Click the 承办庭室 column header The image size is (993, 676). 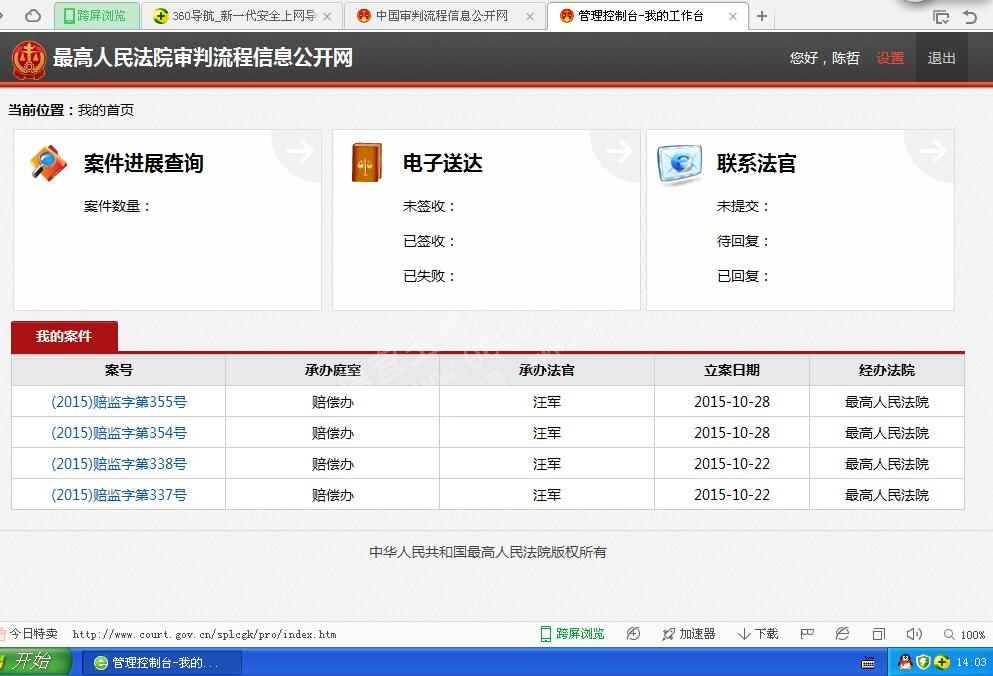click(x=332, y=371)
